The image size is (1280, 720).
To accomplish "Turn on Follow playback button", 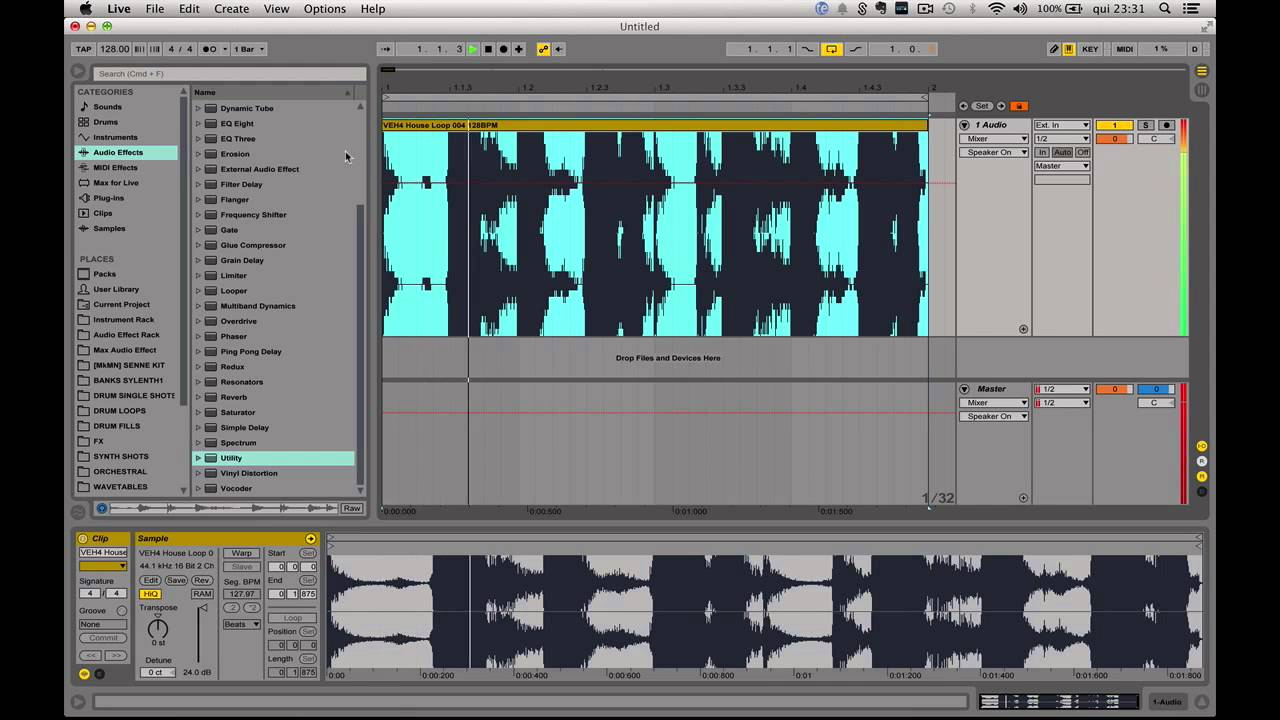I will (385, 49).
